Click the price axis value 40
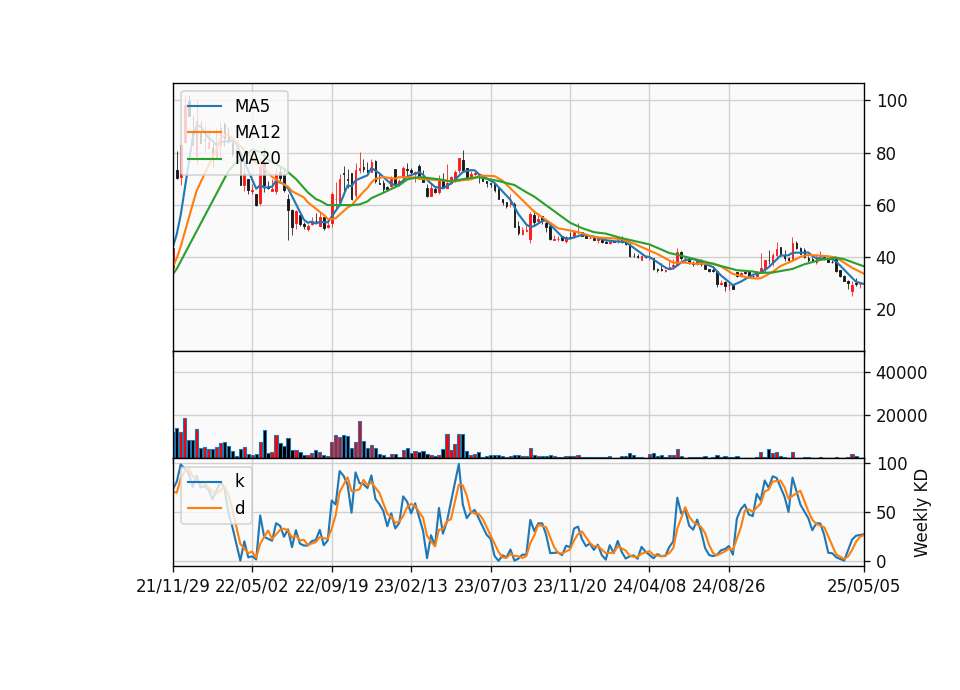 point(887,258)
